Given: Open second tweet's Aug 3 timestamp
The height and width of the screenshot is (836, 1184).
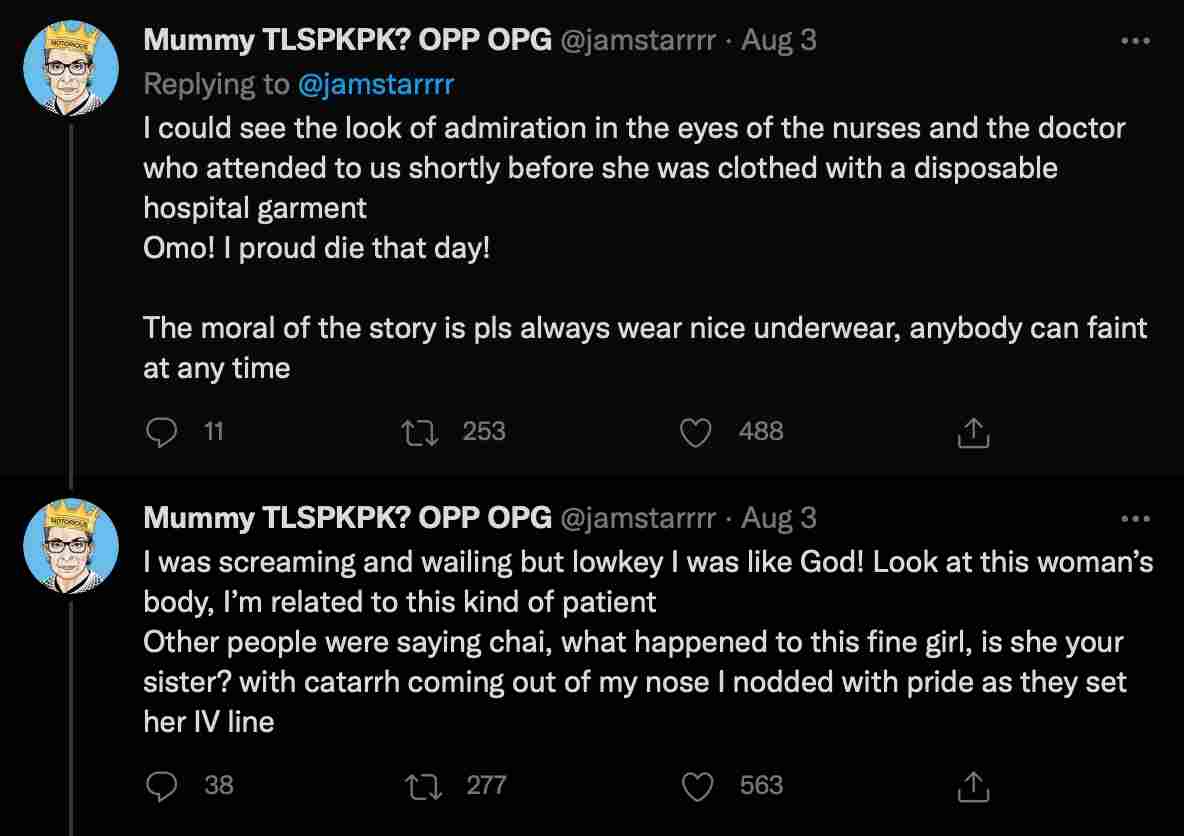Looking at the screenshot, I should [x=779, y=518].
